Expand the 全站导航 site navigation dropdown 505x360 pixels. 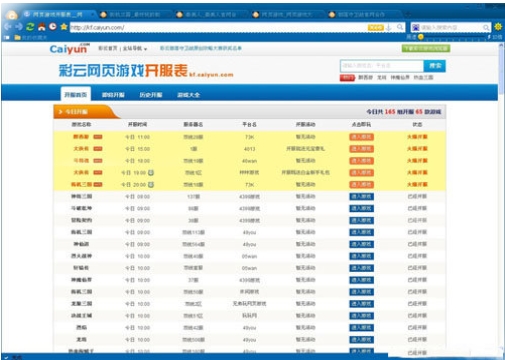click(135, 49)
